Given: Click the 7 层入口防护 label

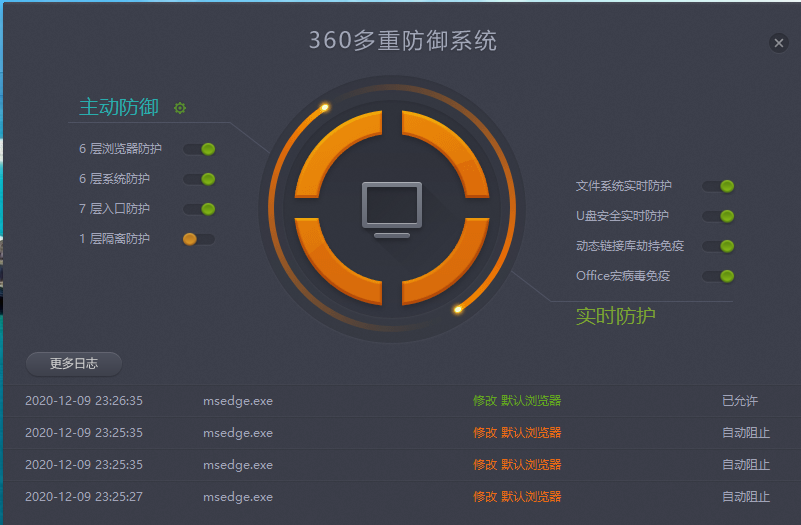Looking at the screenshot, I should [x=114, y=209].
